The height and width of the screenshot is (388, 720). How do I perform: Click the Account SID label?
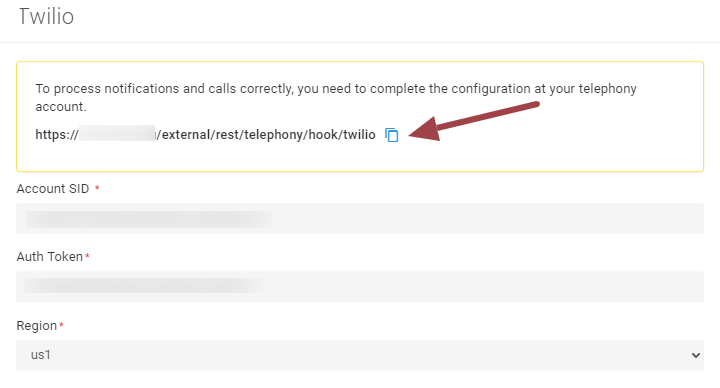[x=53, y=189]
